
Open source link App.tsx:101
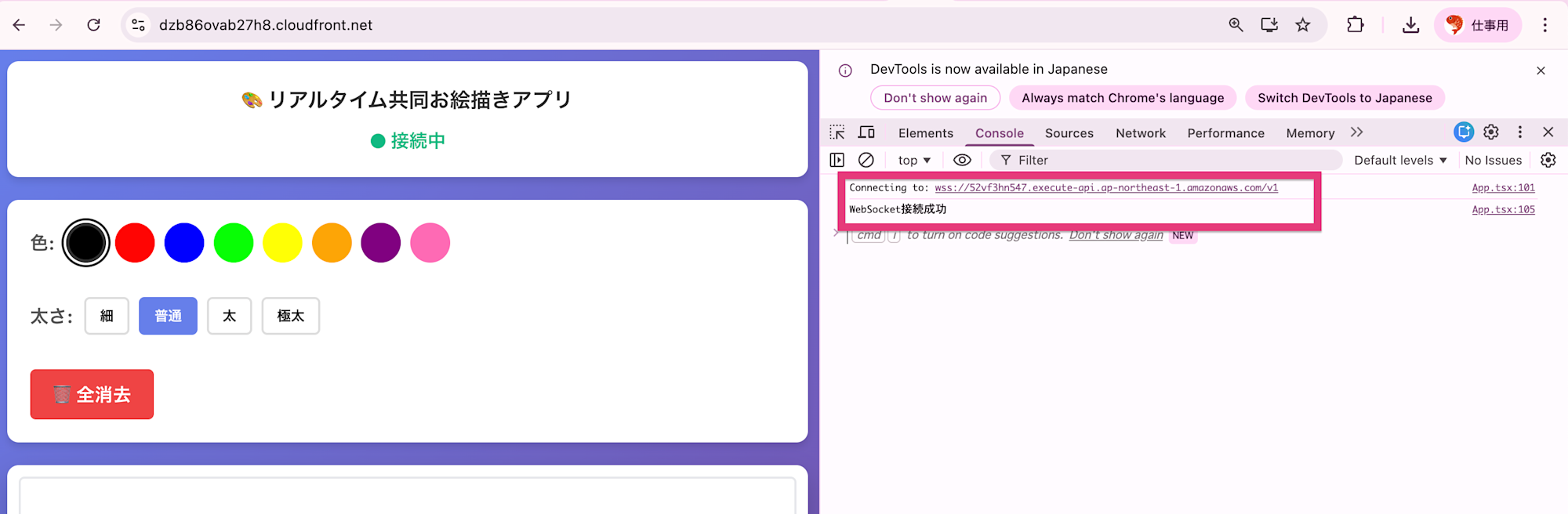click(1503, 188)
